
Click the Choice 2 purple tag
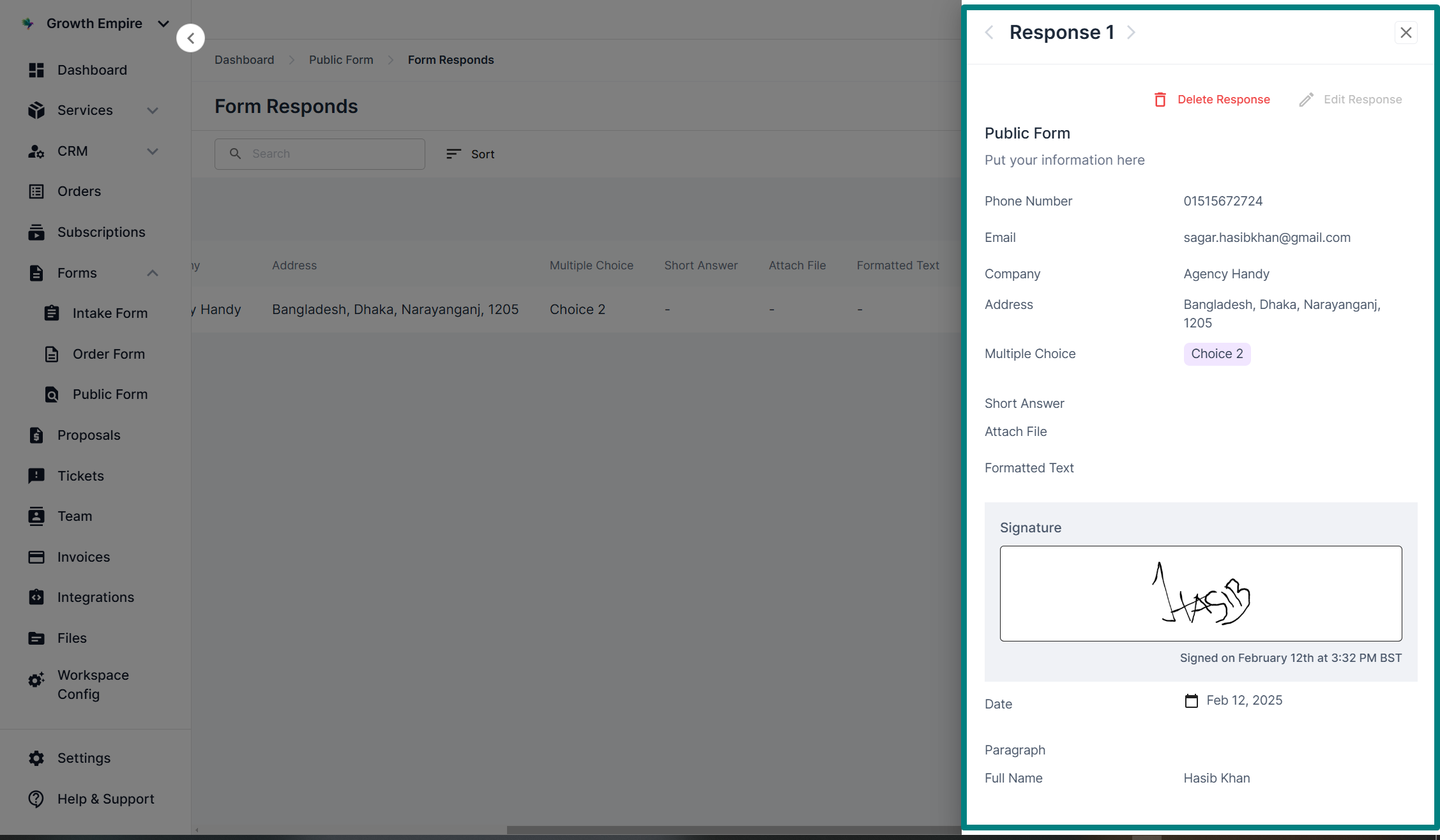pos(1216,354)
